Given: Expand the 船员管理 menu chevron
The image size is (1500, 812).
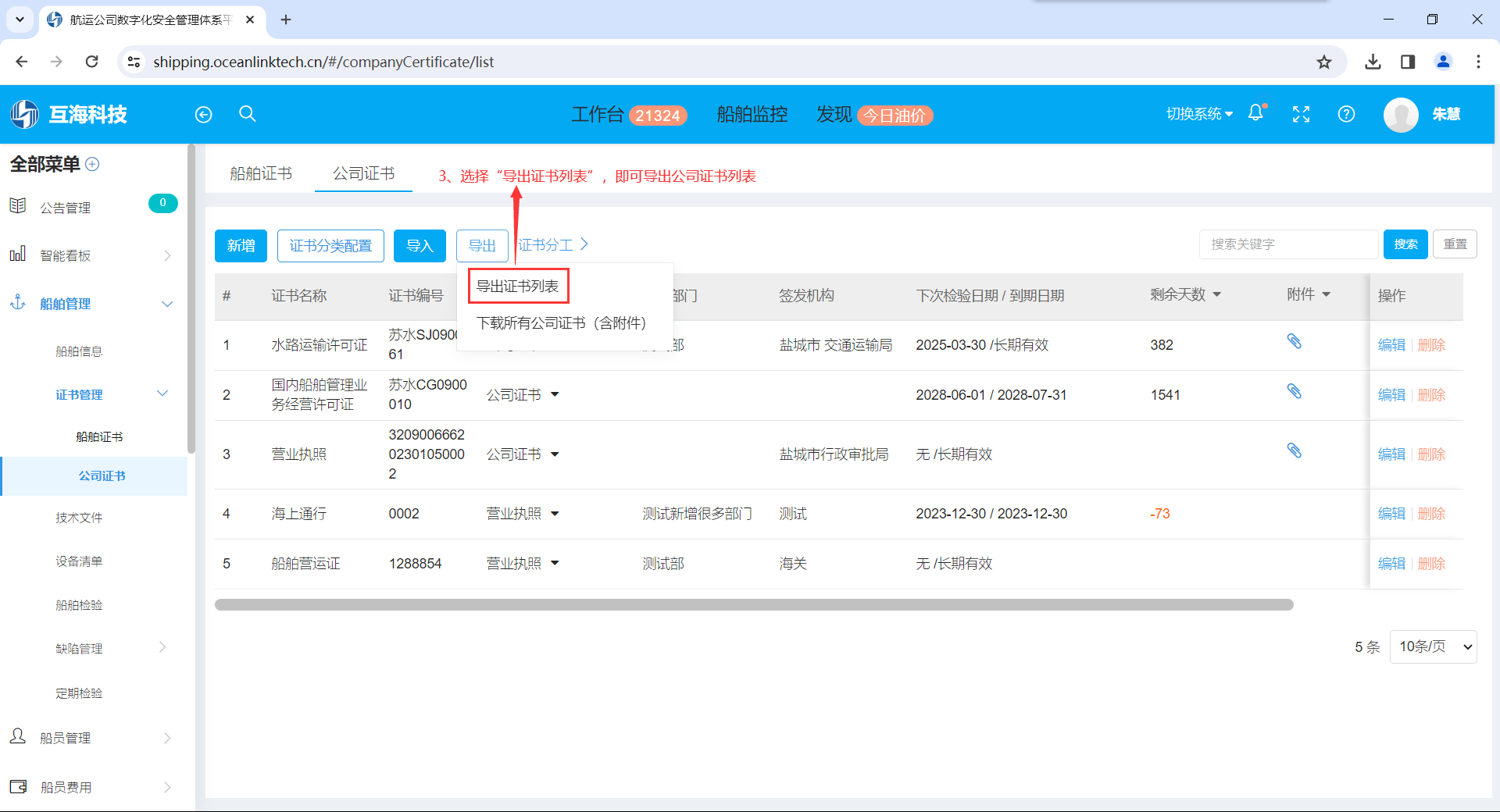Looking at the screenshot, I should 167,738.
